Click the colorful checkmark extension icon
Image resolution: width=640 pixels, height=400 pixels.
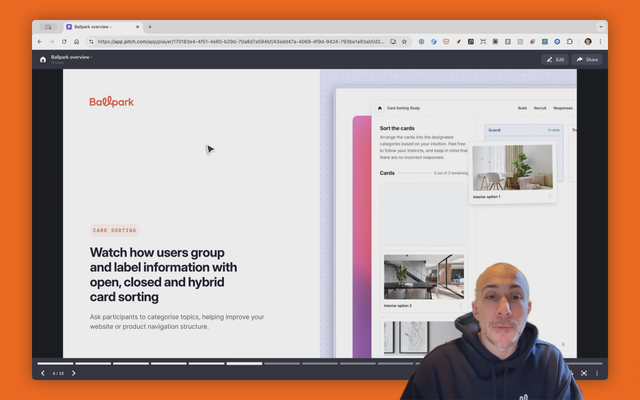[458, 42]
